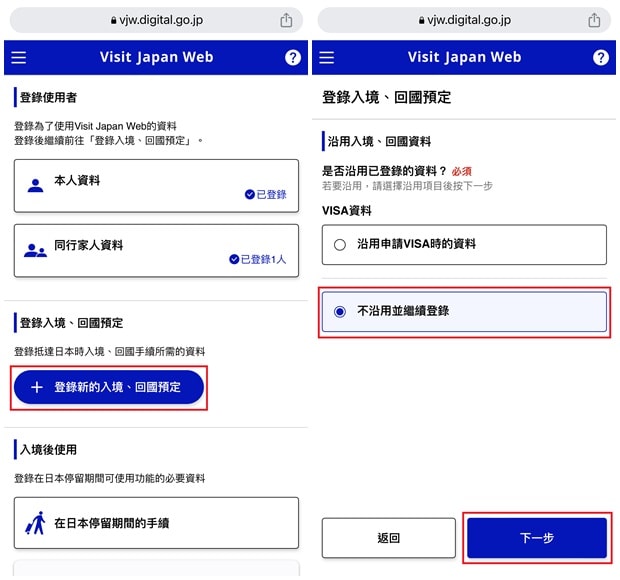
Task: Open 在日本停留期間的手續 card
Action: click(x=156, y=523)
